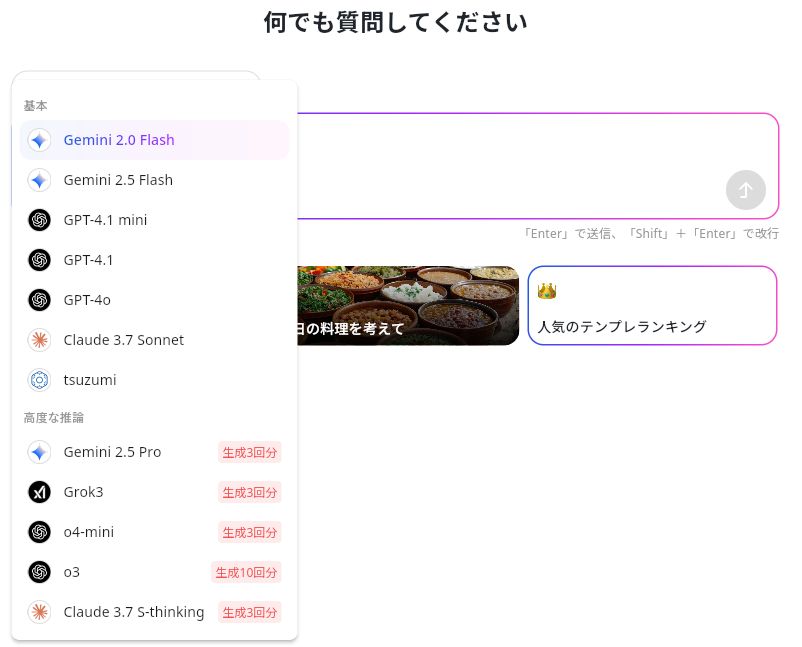Select the Grok3 reasoning model

pyautogui.click(x=154, y=492)
